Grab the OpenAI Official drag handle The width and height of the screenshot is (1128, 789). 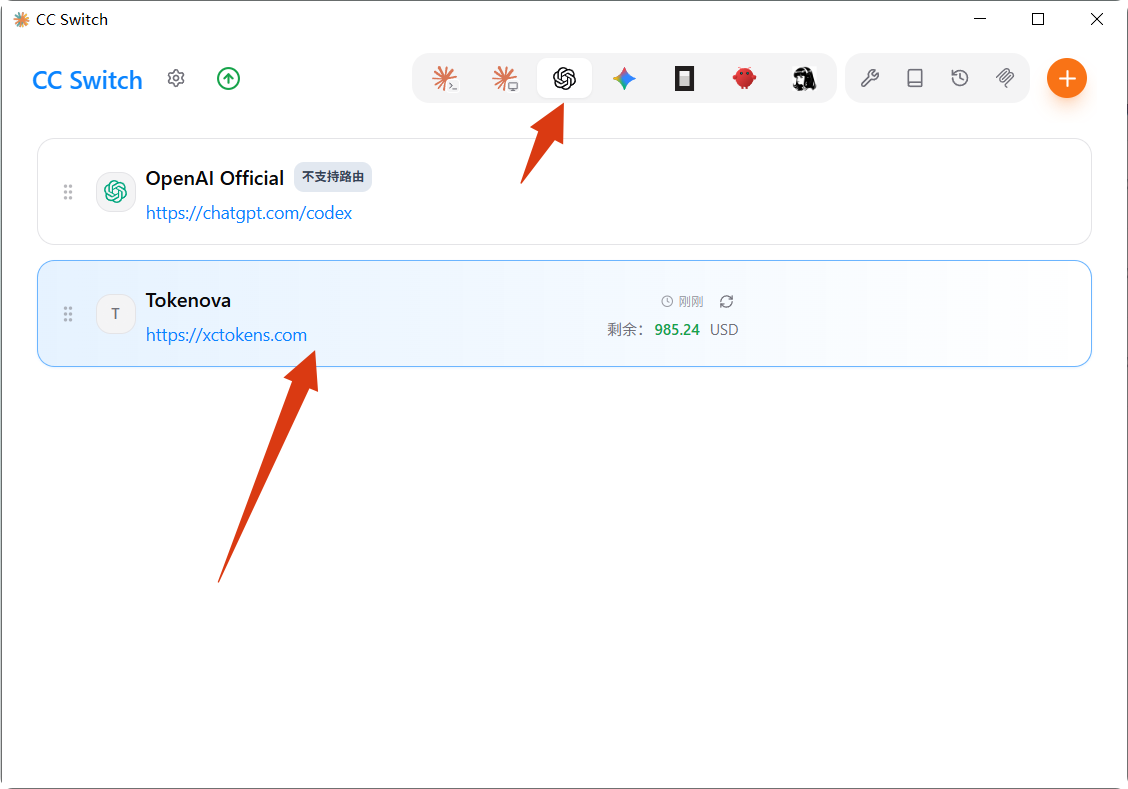68,191
